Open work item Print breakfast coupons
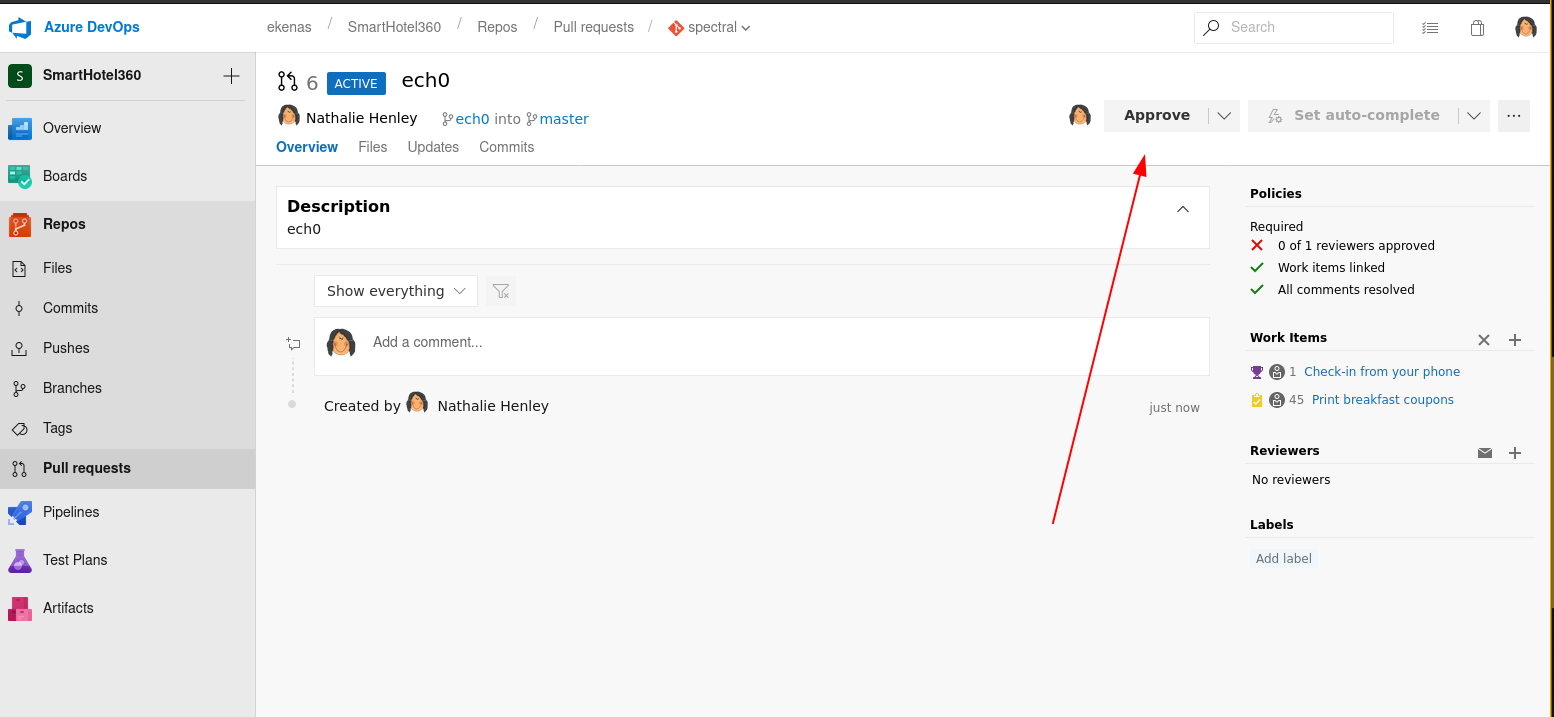This screenshot has height=717, width=1554. click(x=1383, y=400)
